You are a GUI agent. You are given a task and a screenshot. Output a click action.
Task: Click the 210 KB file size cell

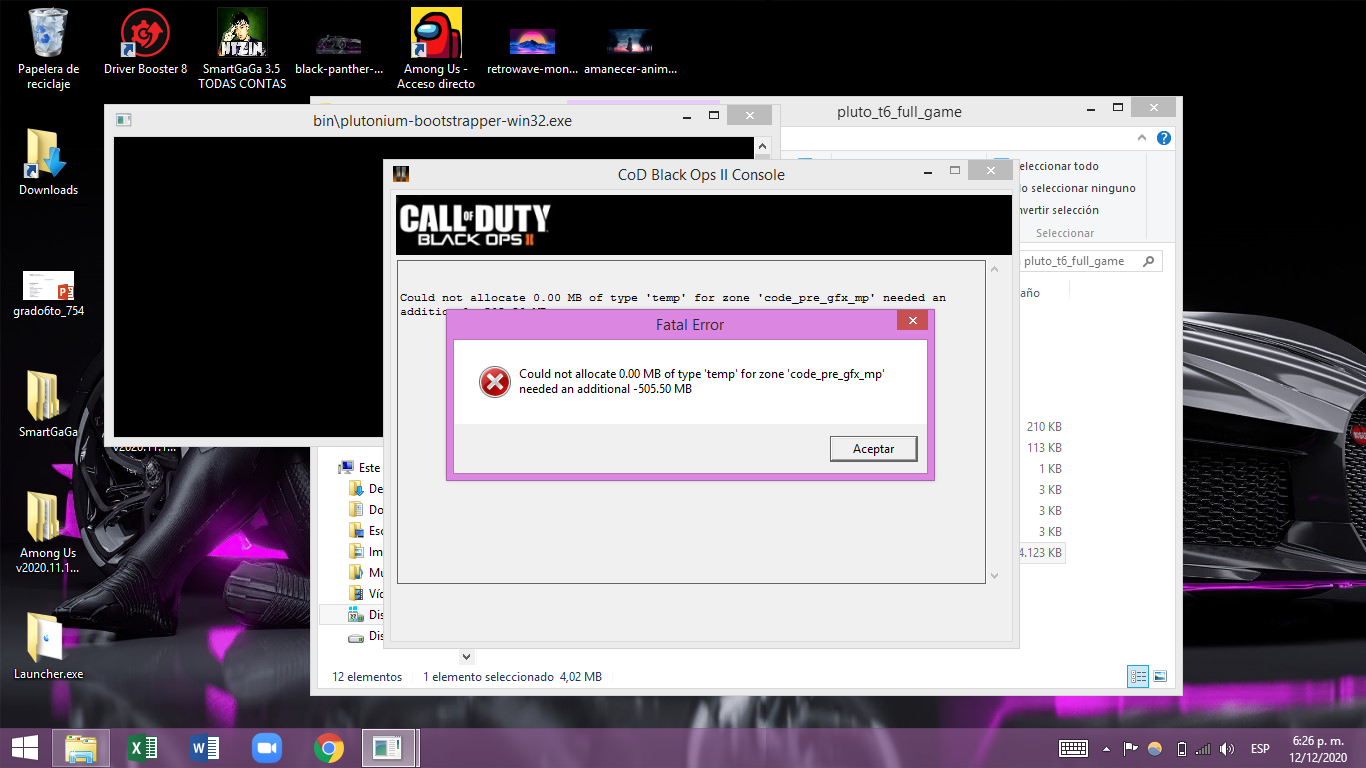(1044, 427)
